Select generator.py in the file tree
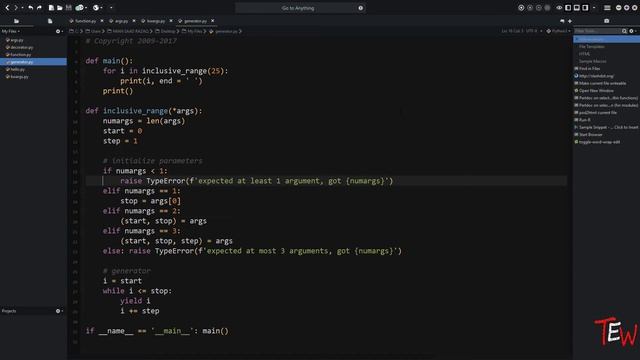 pyautogui.click(x=33, y=62)
